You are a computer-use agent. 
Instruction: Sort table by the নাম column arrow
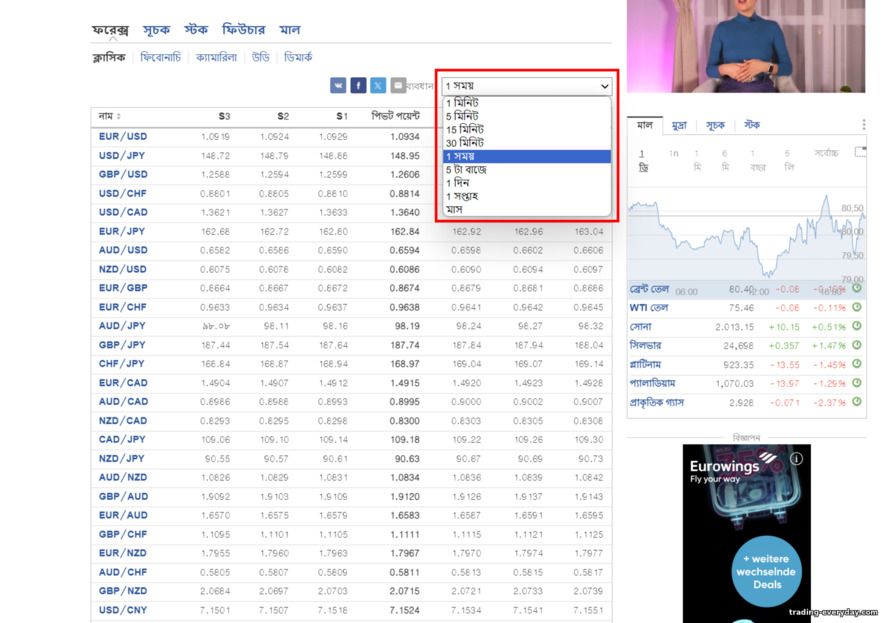[x=118, y=116]
